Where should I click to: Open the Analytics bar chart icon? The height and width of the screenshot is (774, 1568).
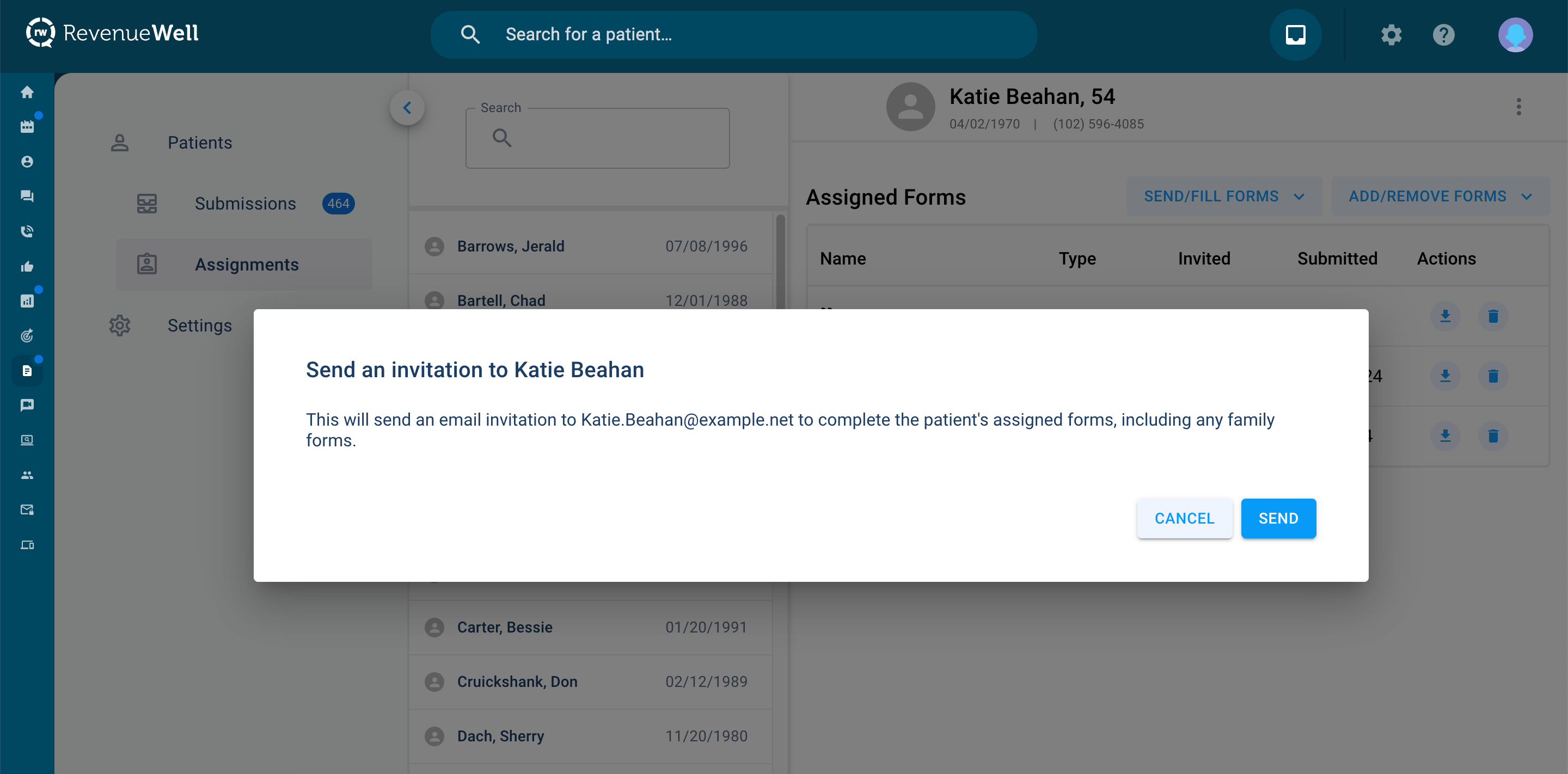coord(27,300)
